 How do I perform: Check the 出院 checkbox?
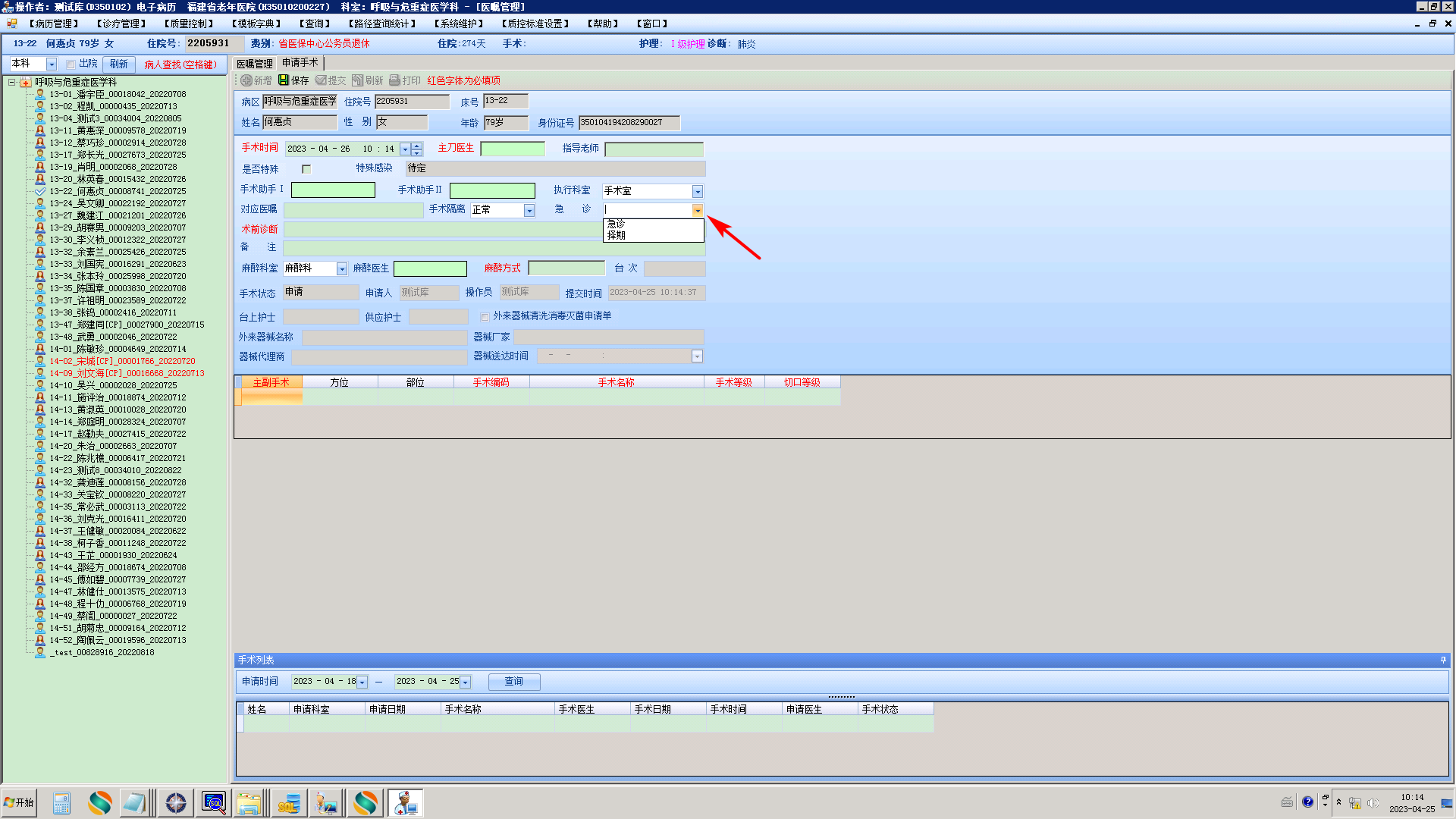pos(71,64)
